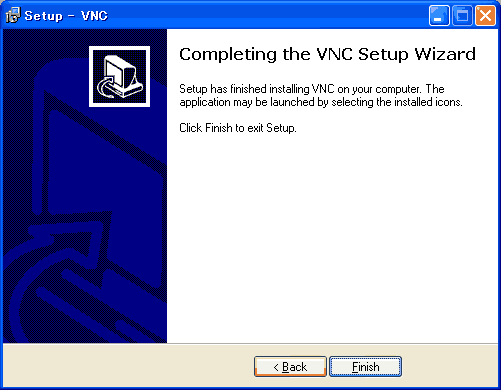Click the 'Click Finish to exit Setup.' text

pyautogui.click(x=238, y=128)
